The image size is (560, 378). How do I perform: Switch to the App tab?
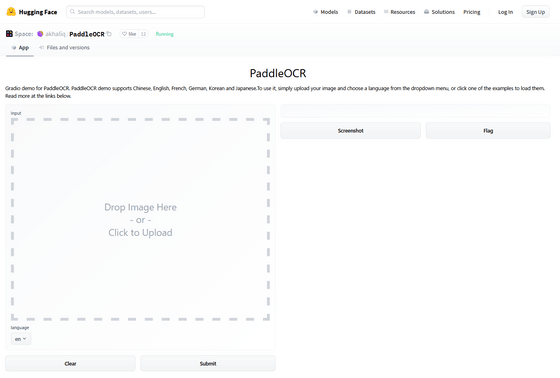(20, 48)
